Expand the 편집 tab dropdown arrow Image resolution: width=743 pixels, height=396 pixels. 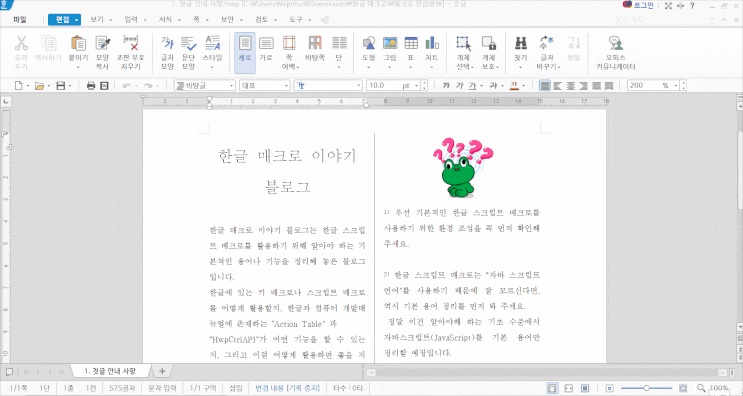pos(76,20)
